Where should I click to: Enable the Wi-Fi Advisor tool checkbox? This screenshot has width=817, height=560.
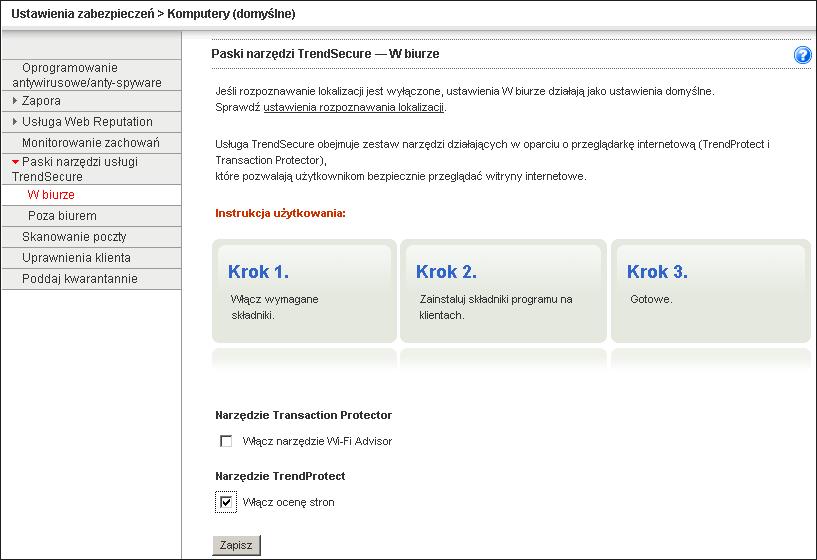226,441
